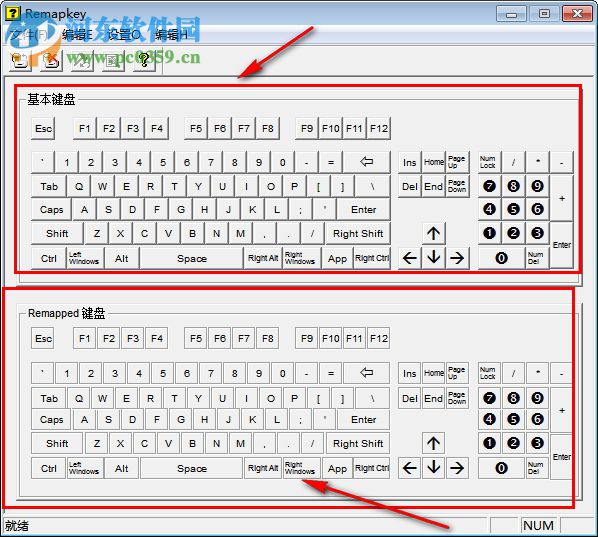Open the 设置O menu

(124, 35)
